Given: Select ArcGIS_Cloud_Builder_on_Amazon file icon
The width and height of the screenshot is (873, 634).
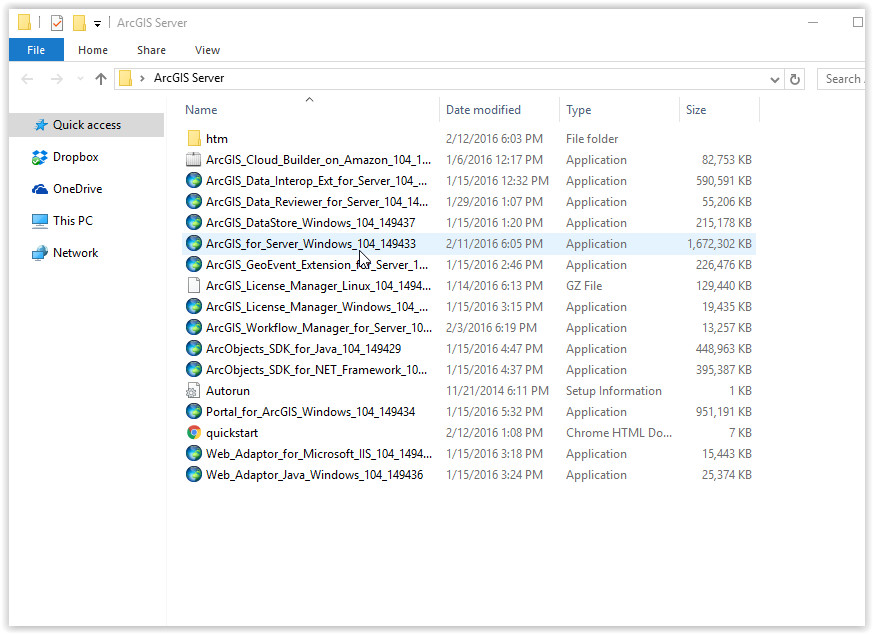Looking at the screenshot, I should 193,160.
